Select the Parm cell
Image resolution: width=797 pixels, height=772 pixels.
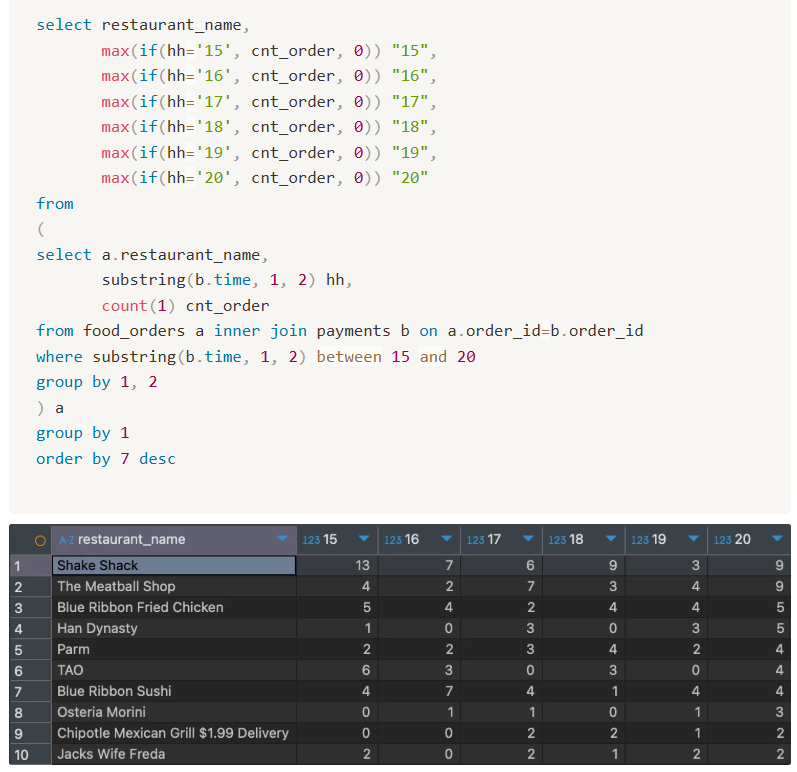[x=174, y=650]
